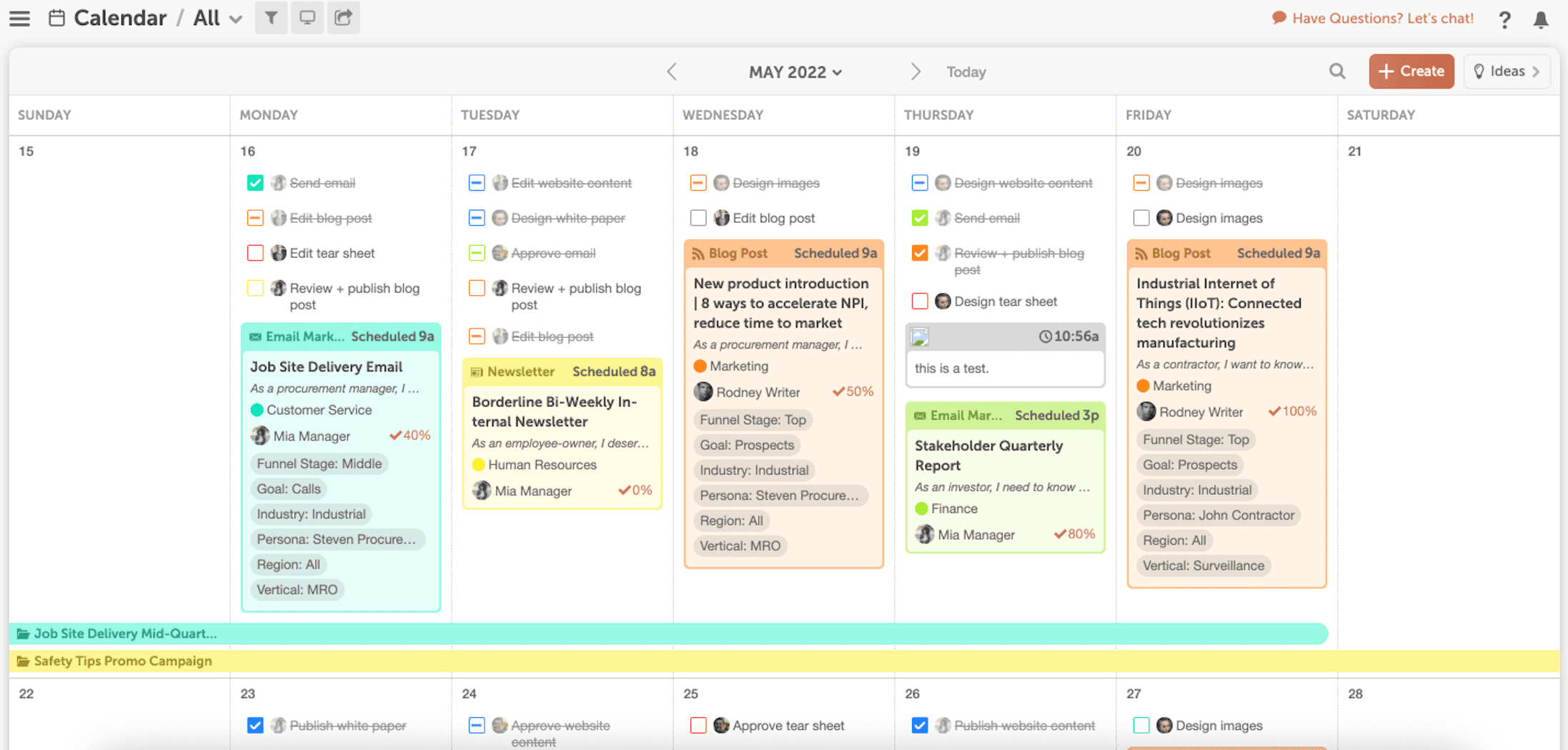The width and height of the screenshot is (1568, 750).
Task: Open the Safety Tips Promo Campaign bar
Action: pyautogui.click(x=123, y=661)
